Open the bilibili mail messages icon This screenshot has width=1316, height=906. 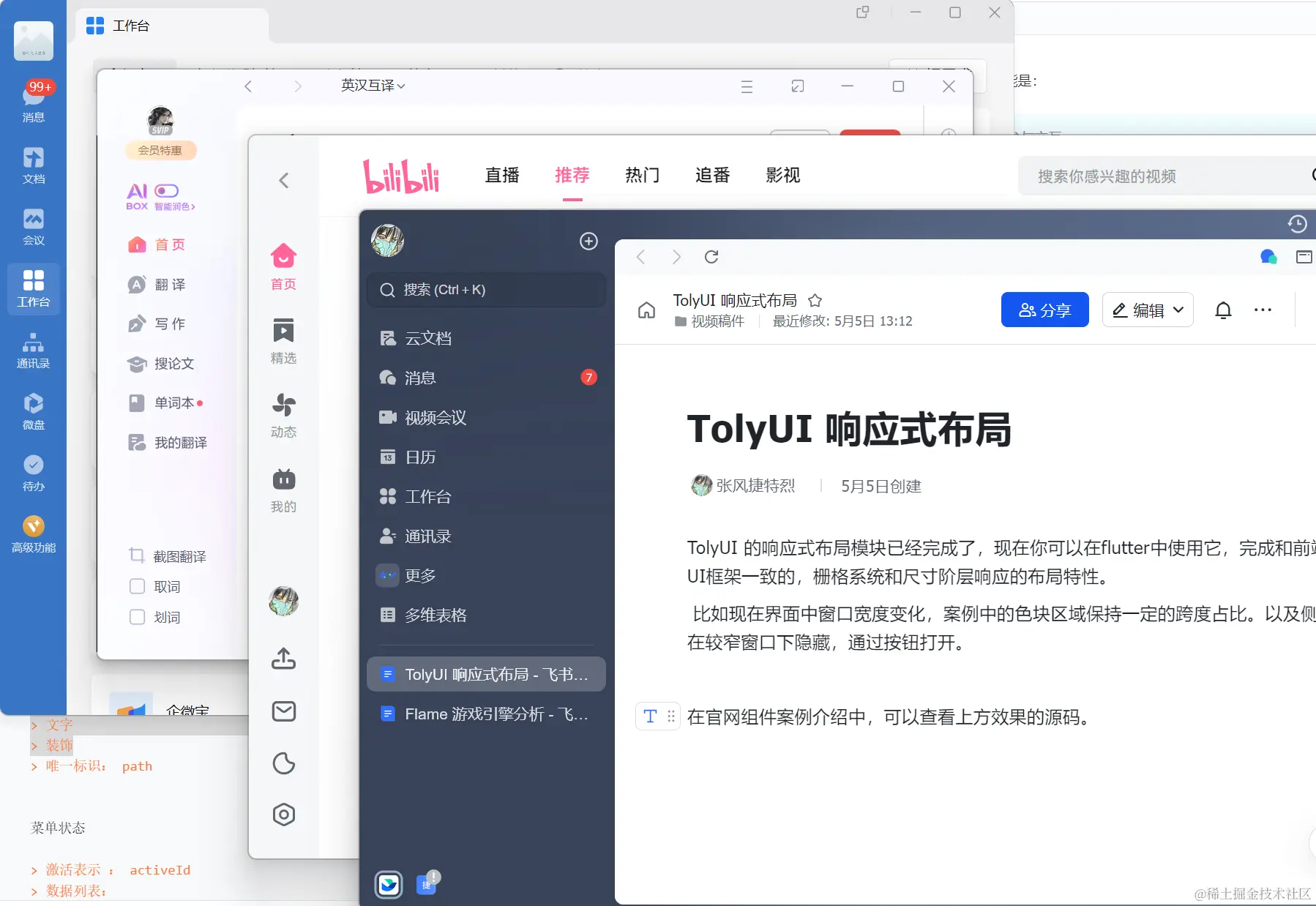284,711
